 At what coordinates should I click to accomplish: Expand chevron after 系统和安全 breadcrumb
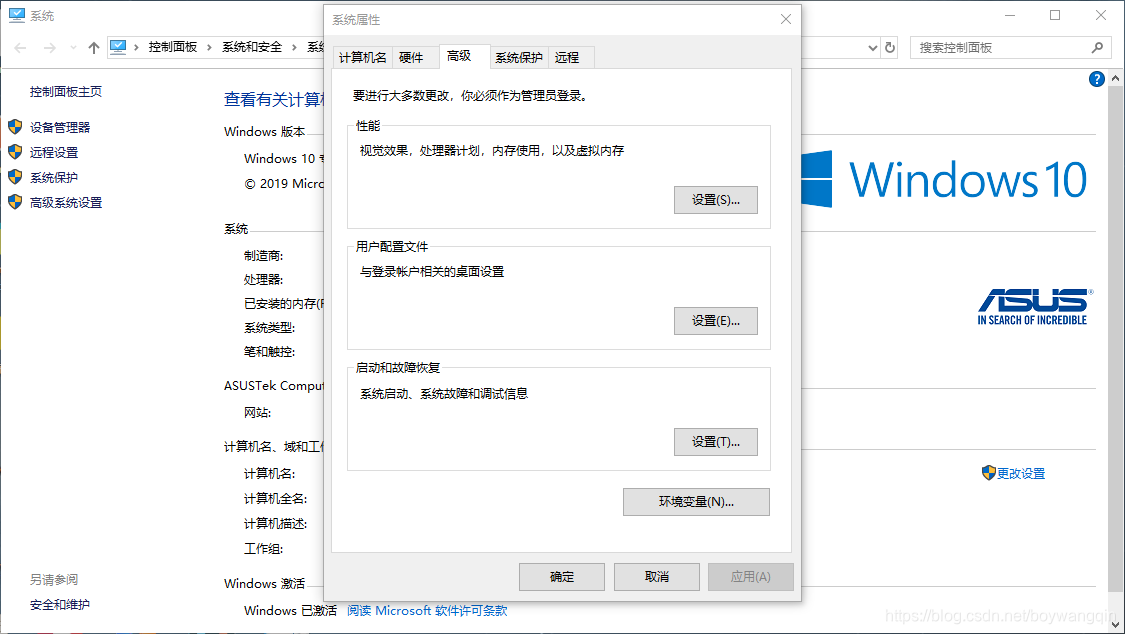pyautogui.click(x=294, y=47)
